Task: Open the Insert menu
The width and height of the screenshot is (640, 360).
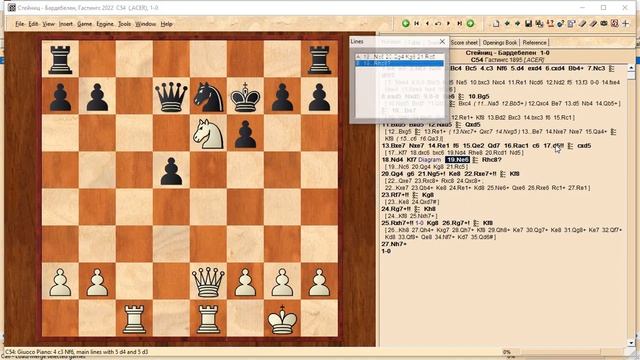Action: tap(66, 24)
